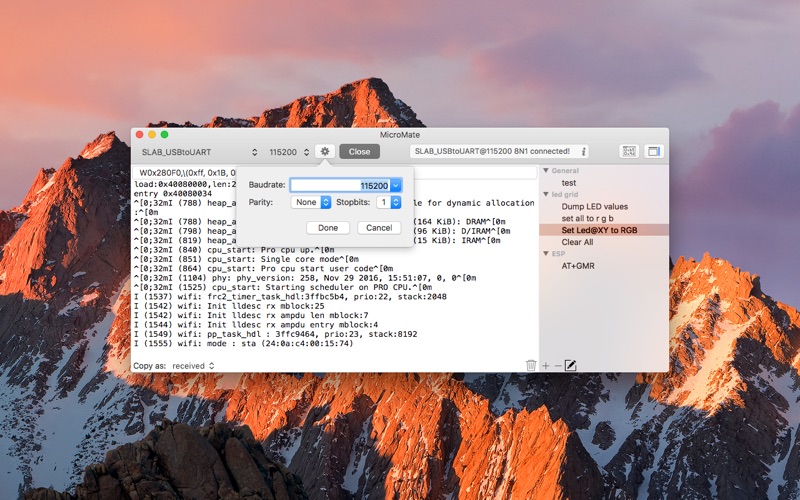Viewport: 800px width, 500px height.
Task: Click log line 'cpu_start: Starting scheduler on PRO CPU'
Action: pos(283,287)
